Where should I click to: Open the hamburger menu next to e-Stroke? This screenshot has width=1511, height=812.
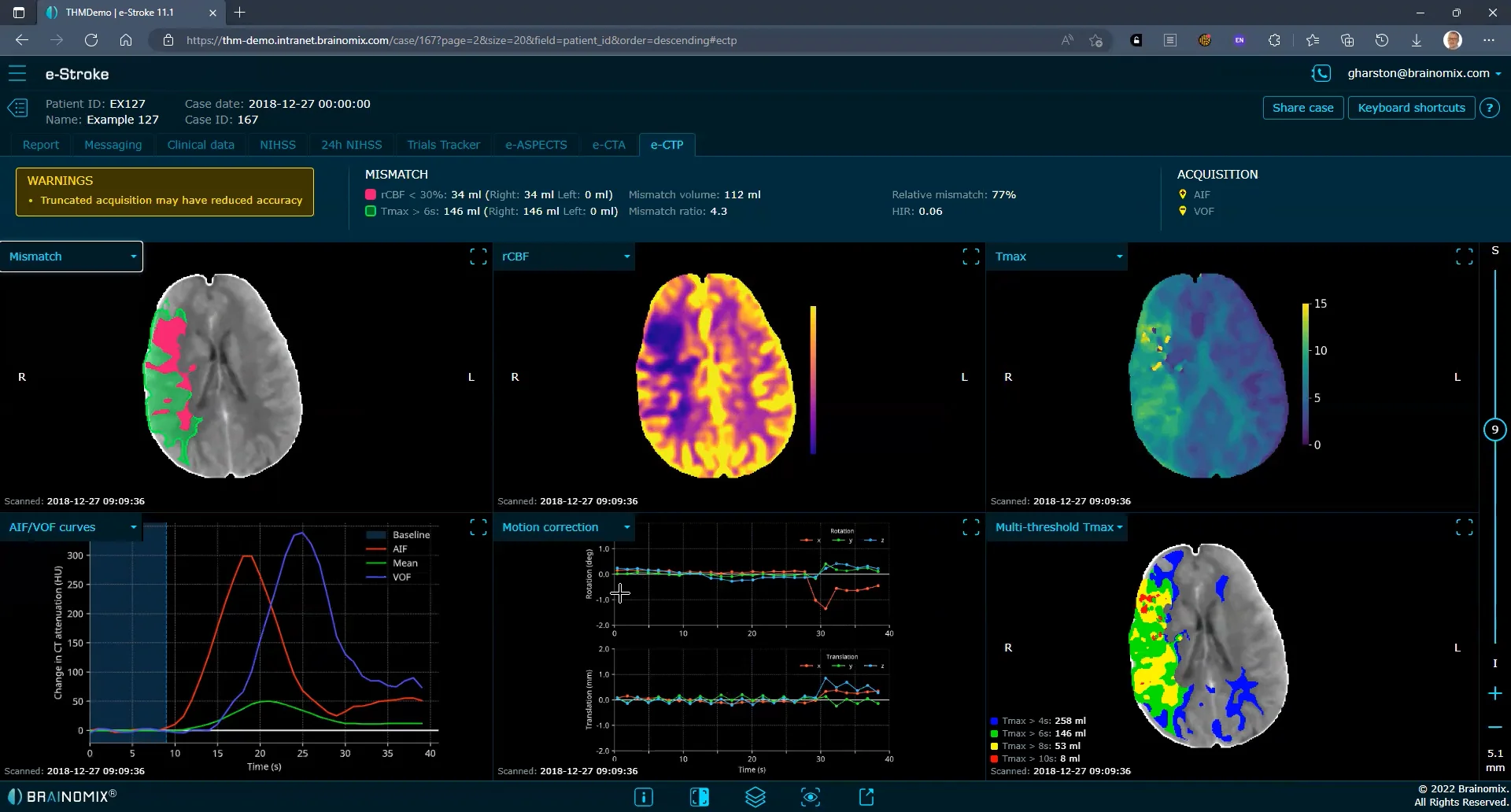[x=17, y=73]
